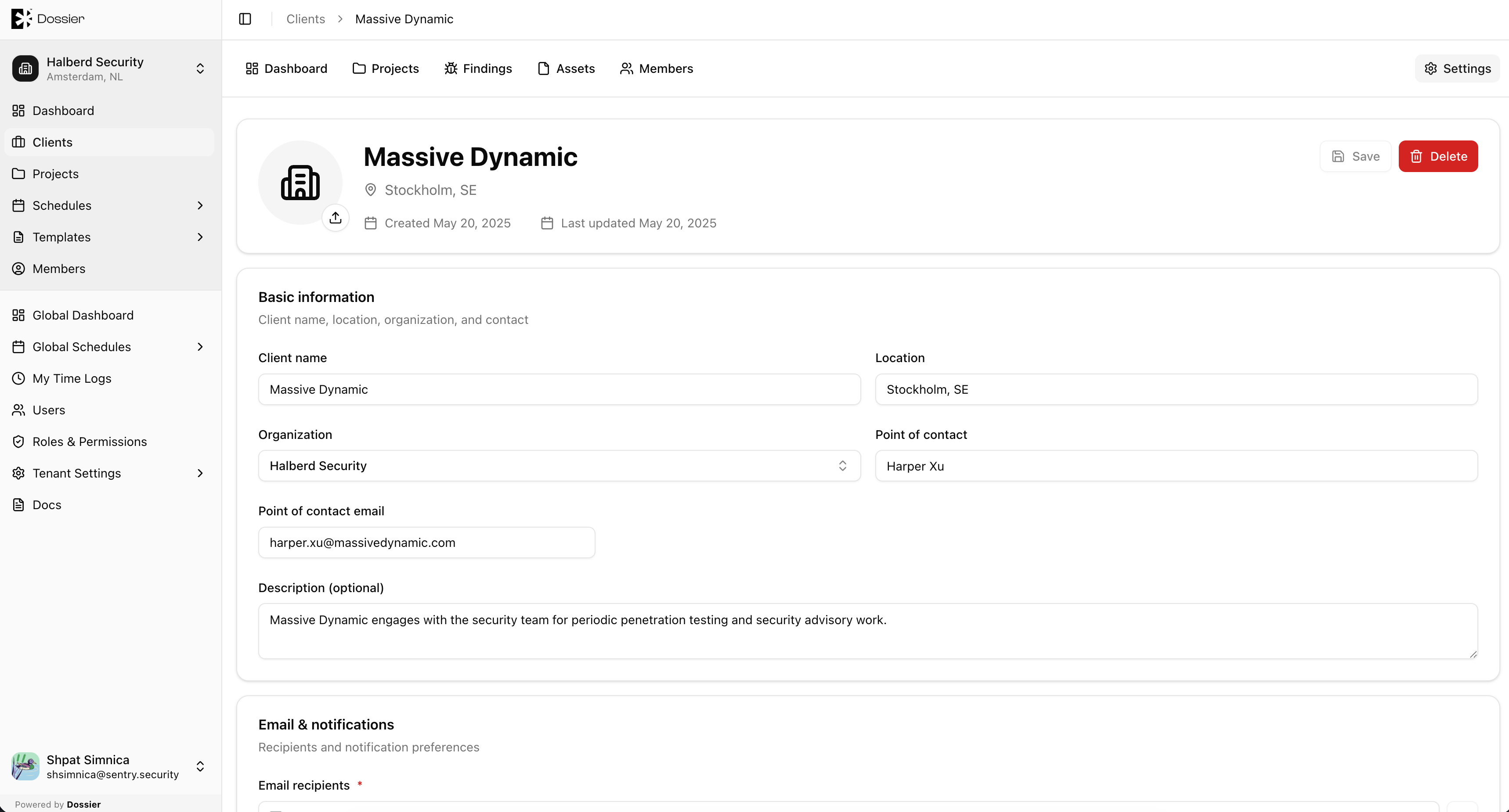The height and width of the screenshot is (812, 1509).
Task: Switch to client Projects tab
Action: point(386,68)
